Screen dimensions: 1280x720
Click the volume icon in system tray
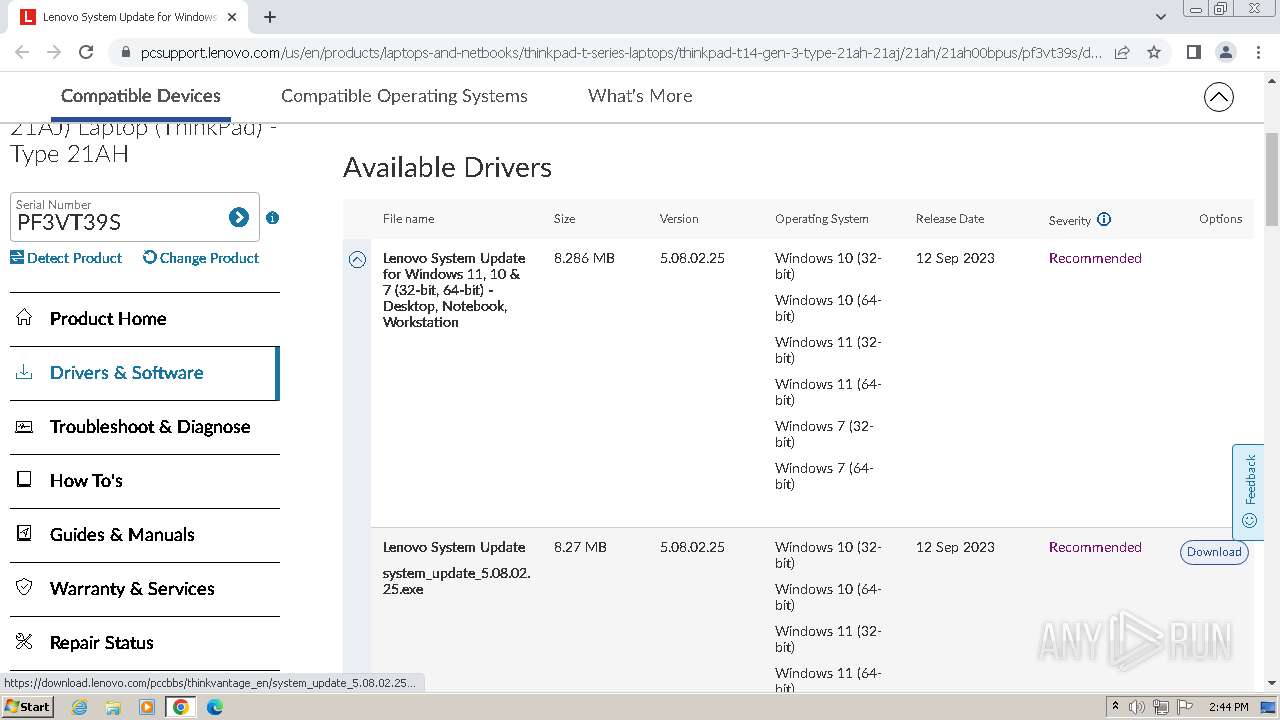click(x=1137, y=707)
